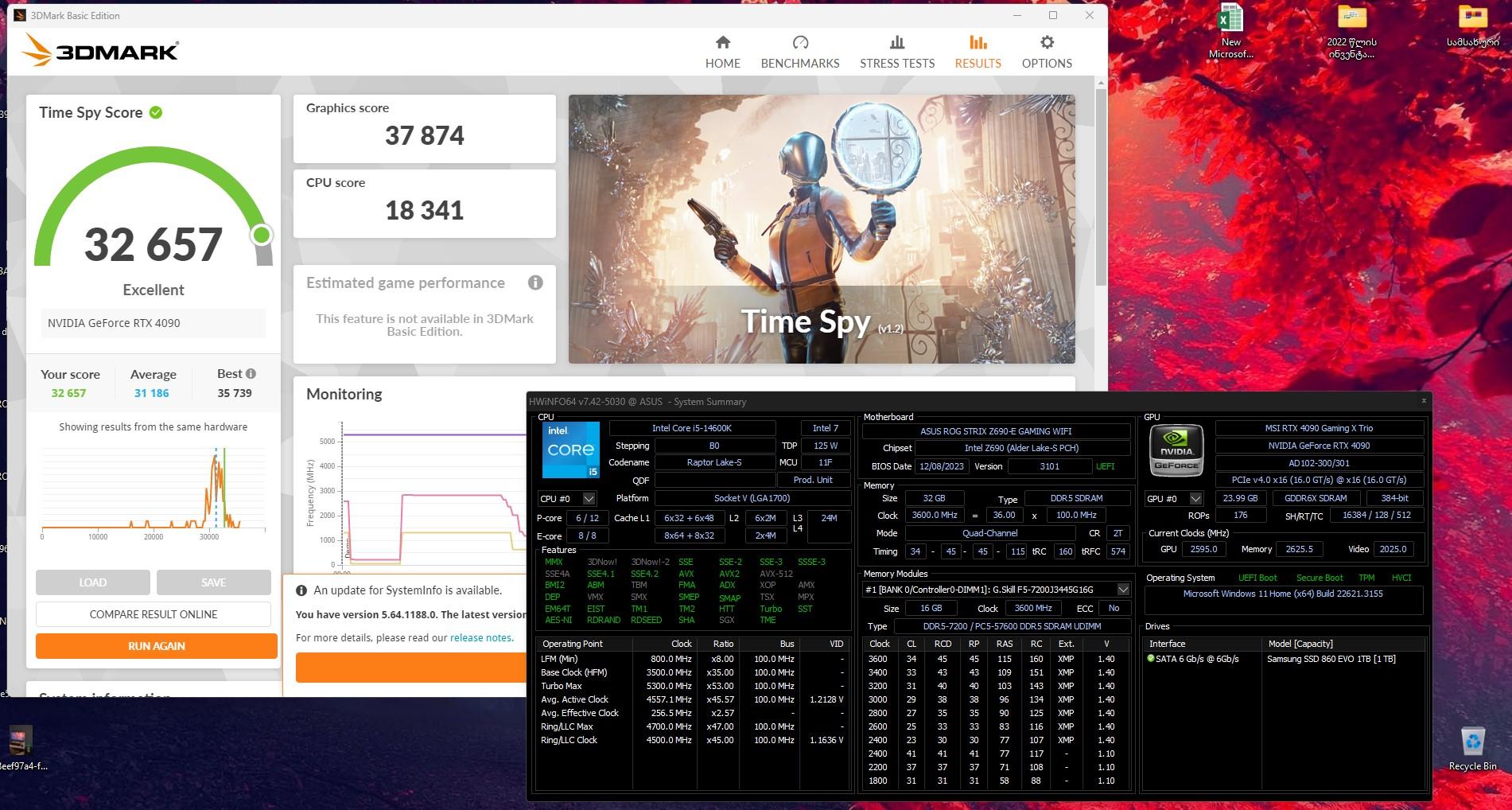
Task: Open Stress Tests bar chart icon
Action: click(896, 42)
